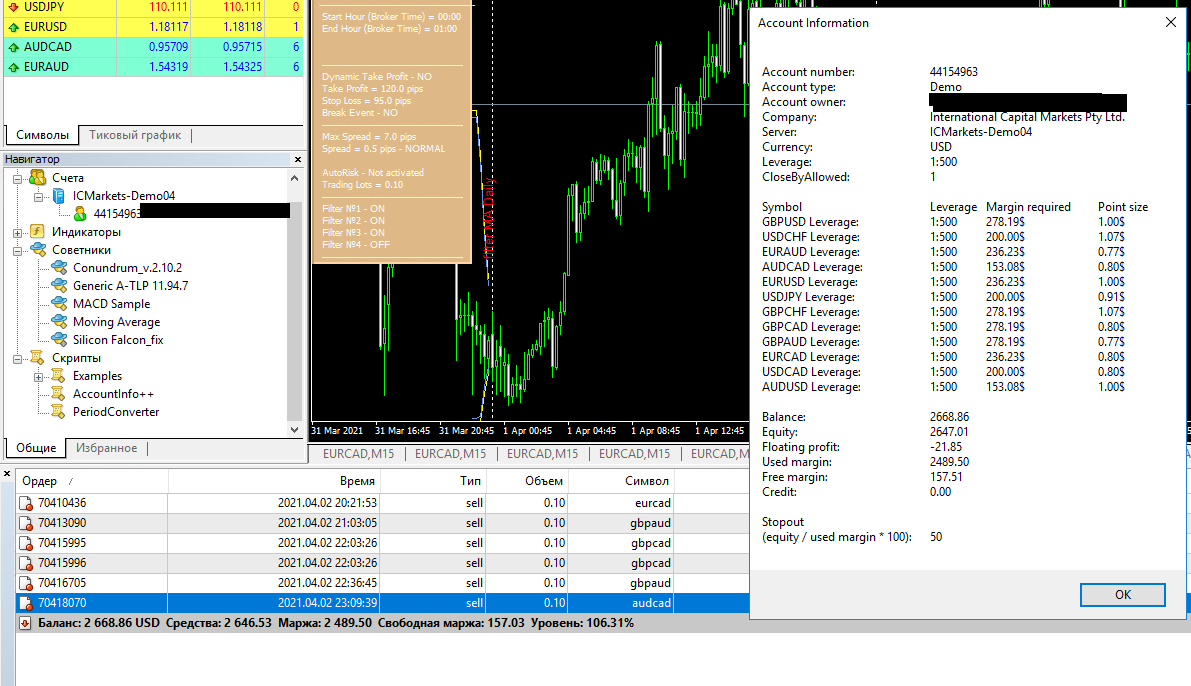
Task: Click the EURAUD up-arrow icon in Market Watch
Action: click(x=13, y=67)
